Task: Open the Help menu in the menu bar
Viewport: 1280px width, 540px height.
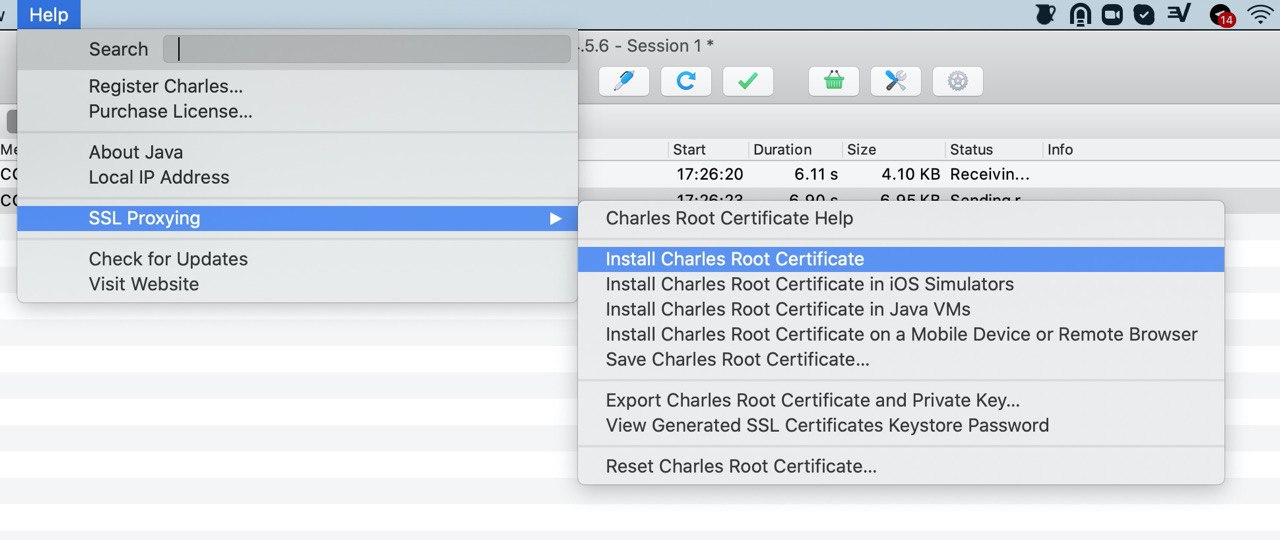Action: [x=49, y=14]
